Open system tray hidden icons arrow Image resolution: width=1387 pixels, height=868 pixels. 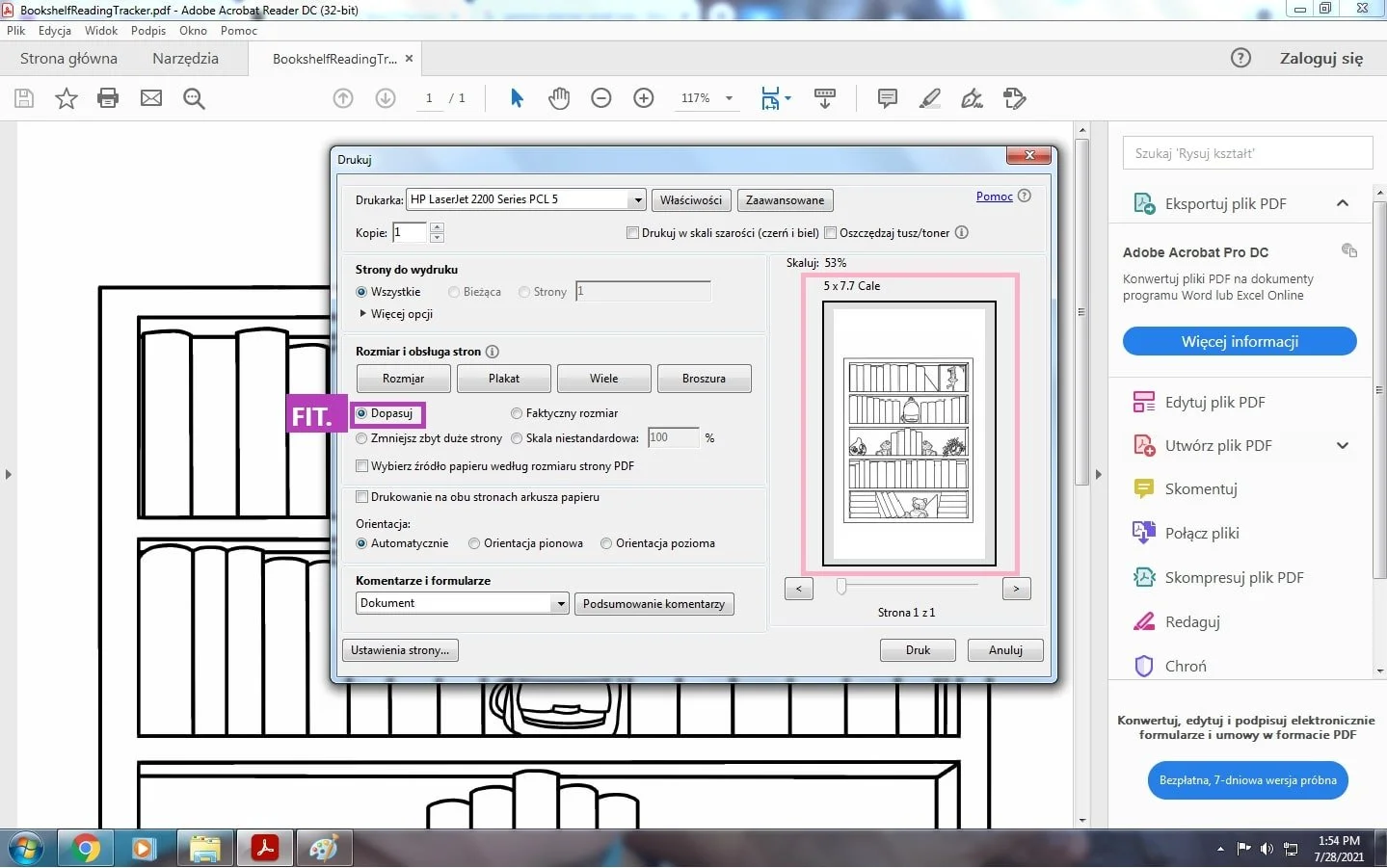(x=1220, y=849)
